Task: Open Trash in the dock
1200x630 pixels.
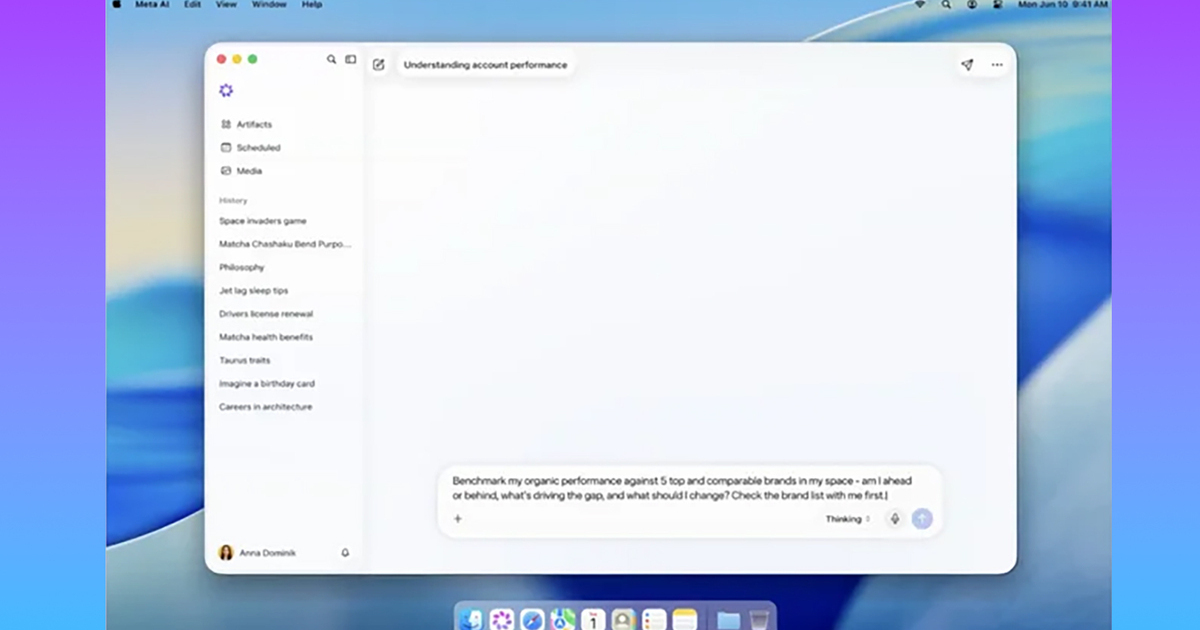Action: (760, 620)
